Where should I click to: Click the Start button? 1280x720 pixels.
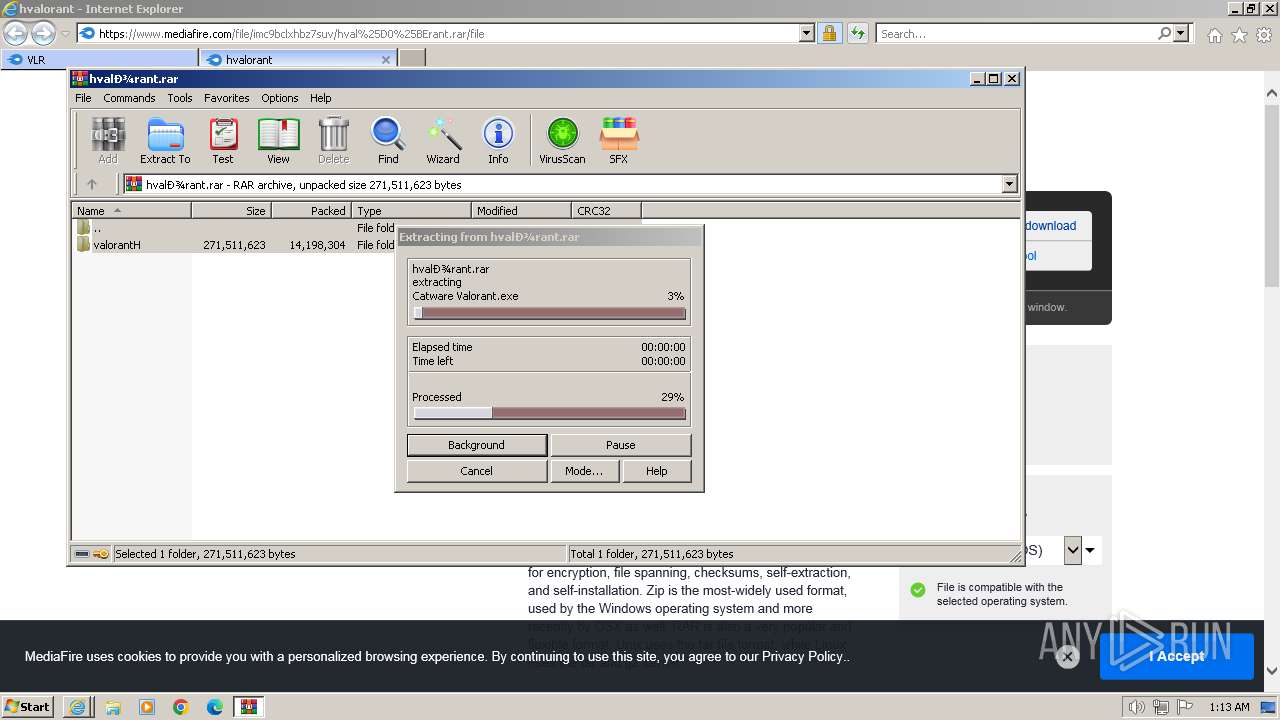coord(28,707)
